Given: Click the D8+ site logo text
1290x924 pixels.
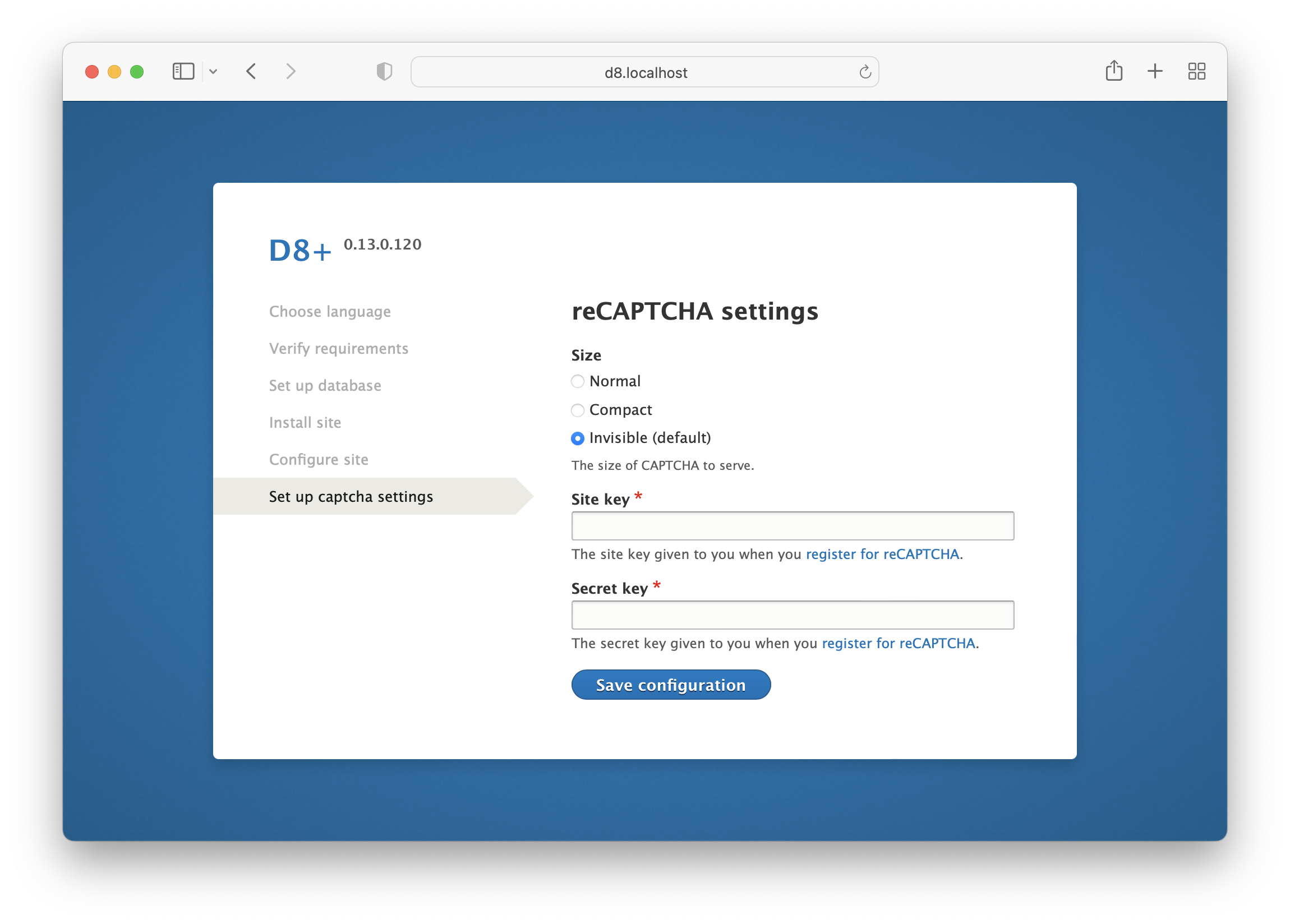Looking at the screenshot, I should (x=300, y=251).
